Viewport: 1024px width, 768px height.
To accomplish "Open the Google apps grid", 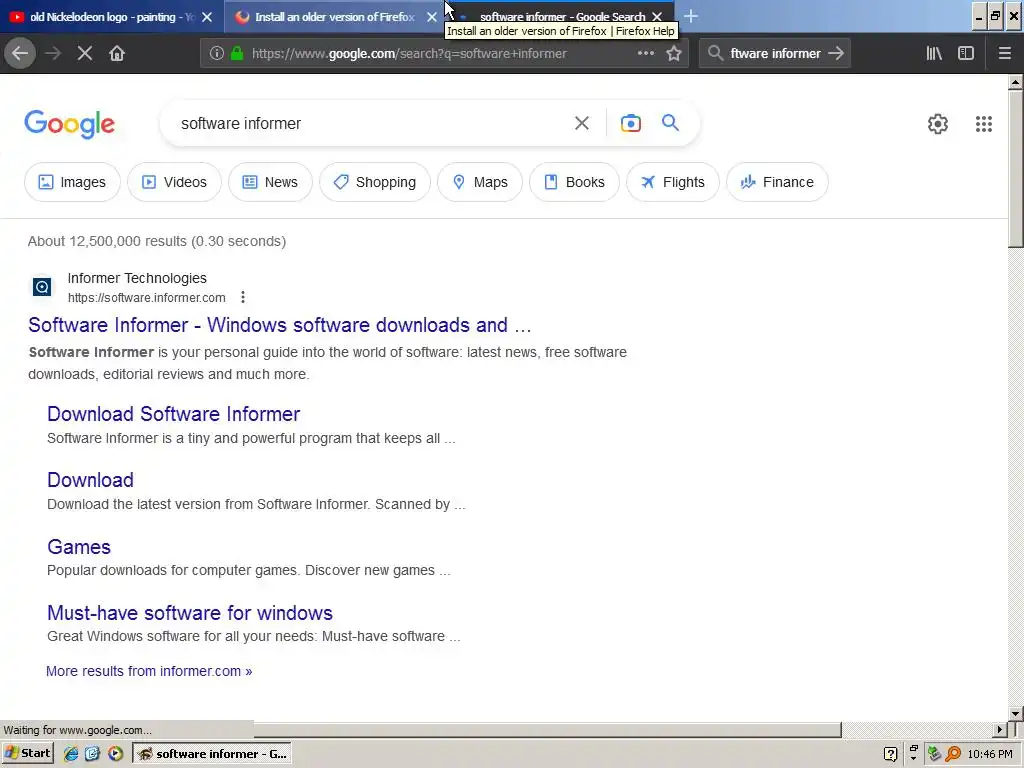I will pos(984,124).
